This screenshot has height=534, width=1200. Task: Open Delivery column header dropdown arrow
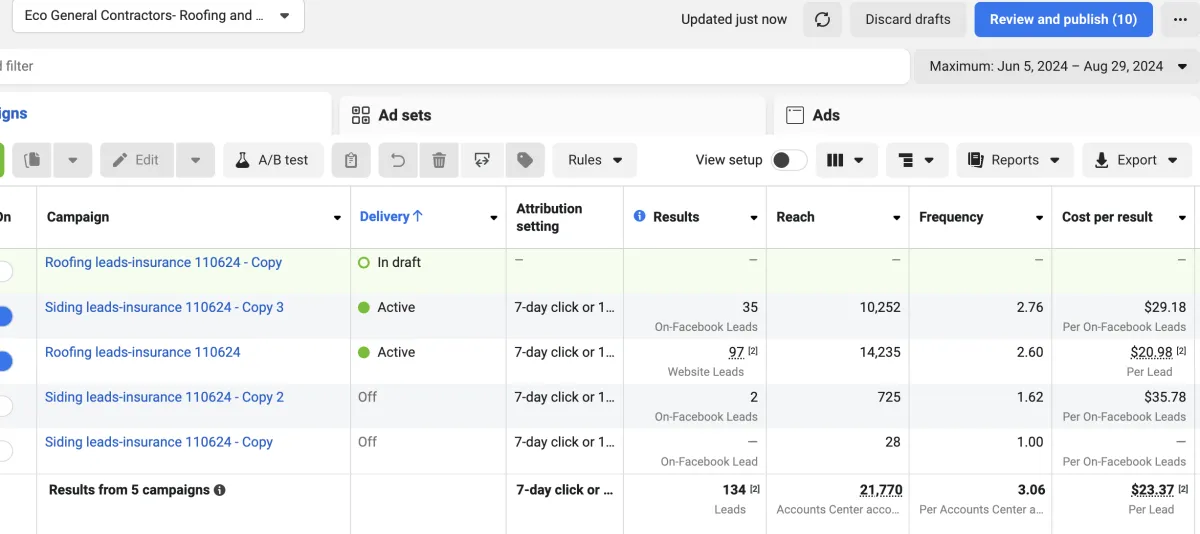494,218
